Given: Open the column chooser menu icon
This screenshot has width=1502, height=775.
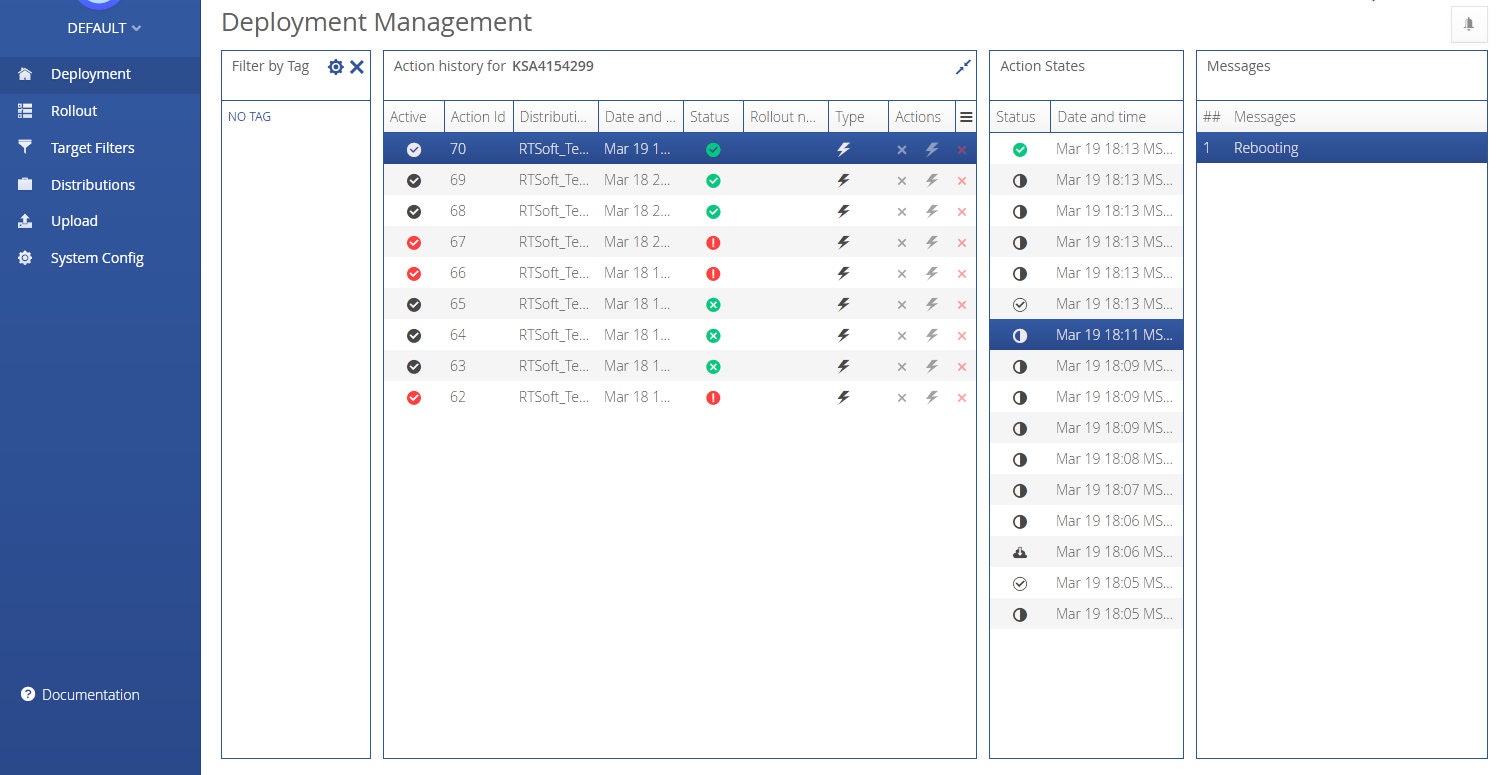Looking at the screenshot, I should click(966, 117).
